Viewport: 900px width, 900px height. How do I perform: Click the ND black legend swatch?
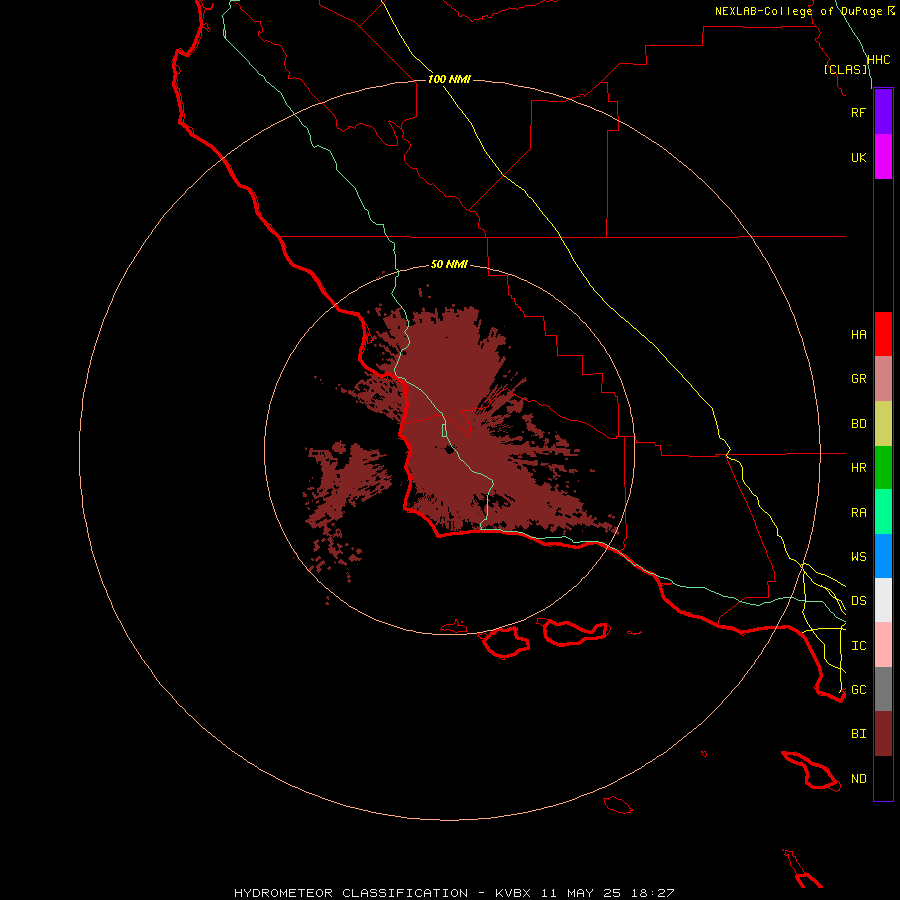point(883,778)
